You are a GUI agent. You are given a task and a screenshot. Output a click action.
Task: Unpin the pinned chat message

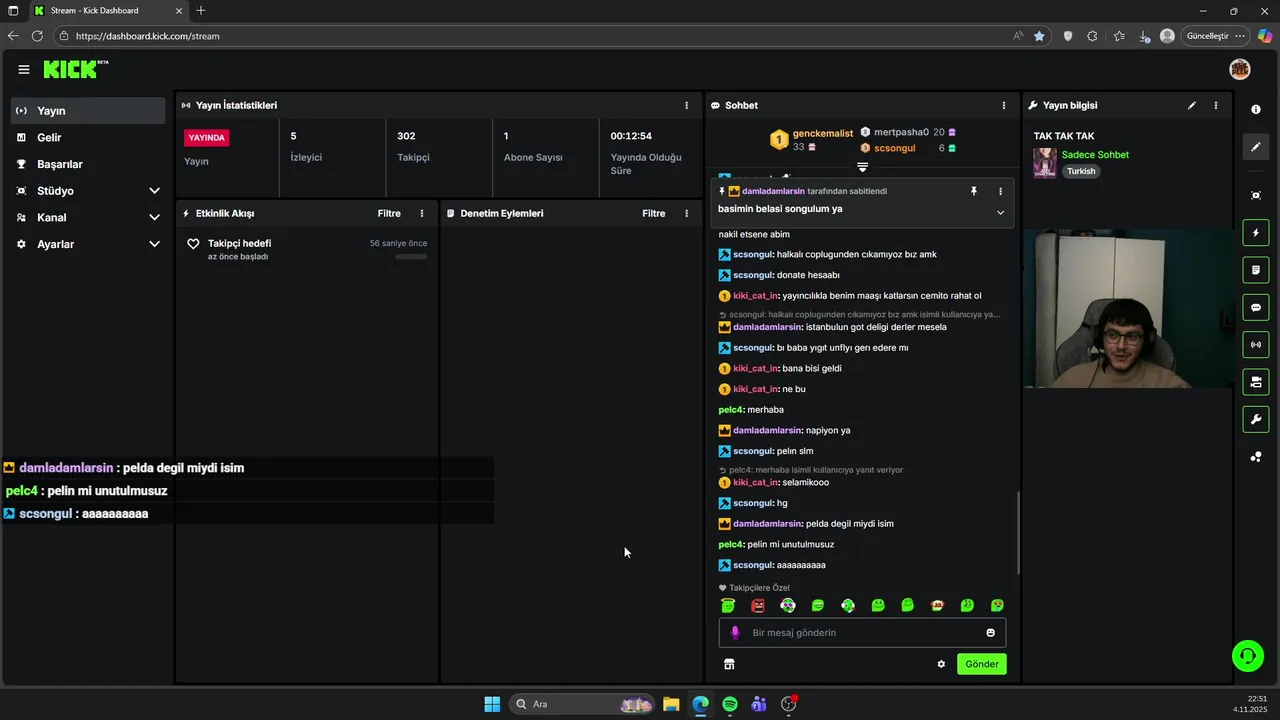point(974,191)
